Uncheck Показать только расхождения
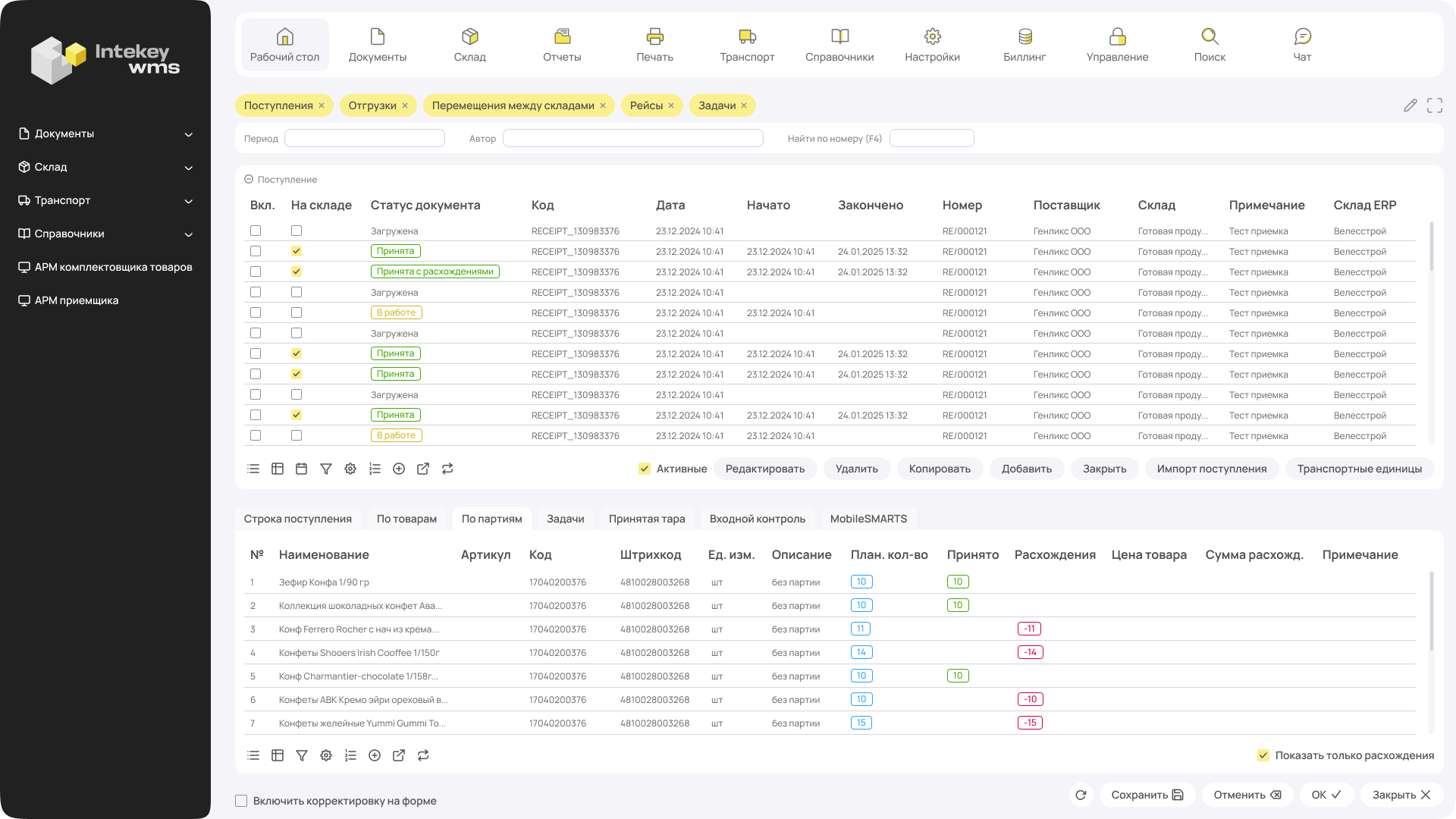This screenshot has height=819, width=1456. pos(1263,755)
